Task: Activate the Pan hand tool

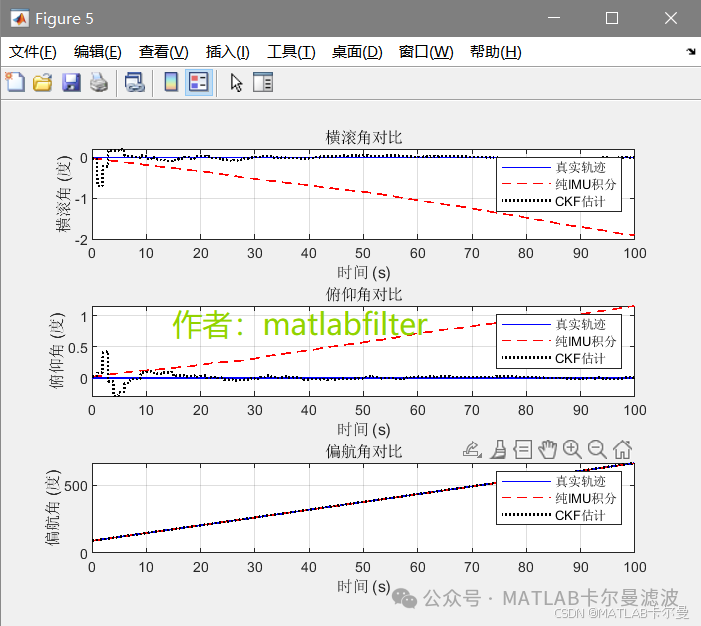Action: 547,449
